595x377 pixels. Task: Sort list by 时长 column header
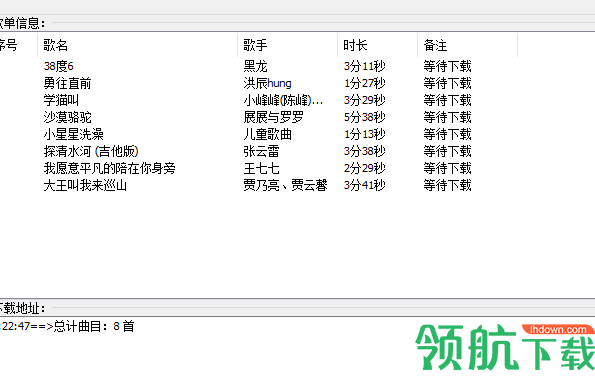click(x=377, y=46)
